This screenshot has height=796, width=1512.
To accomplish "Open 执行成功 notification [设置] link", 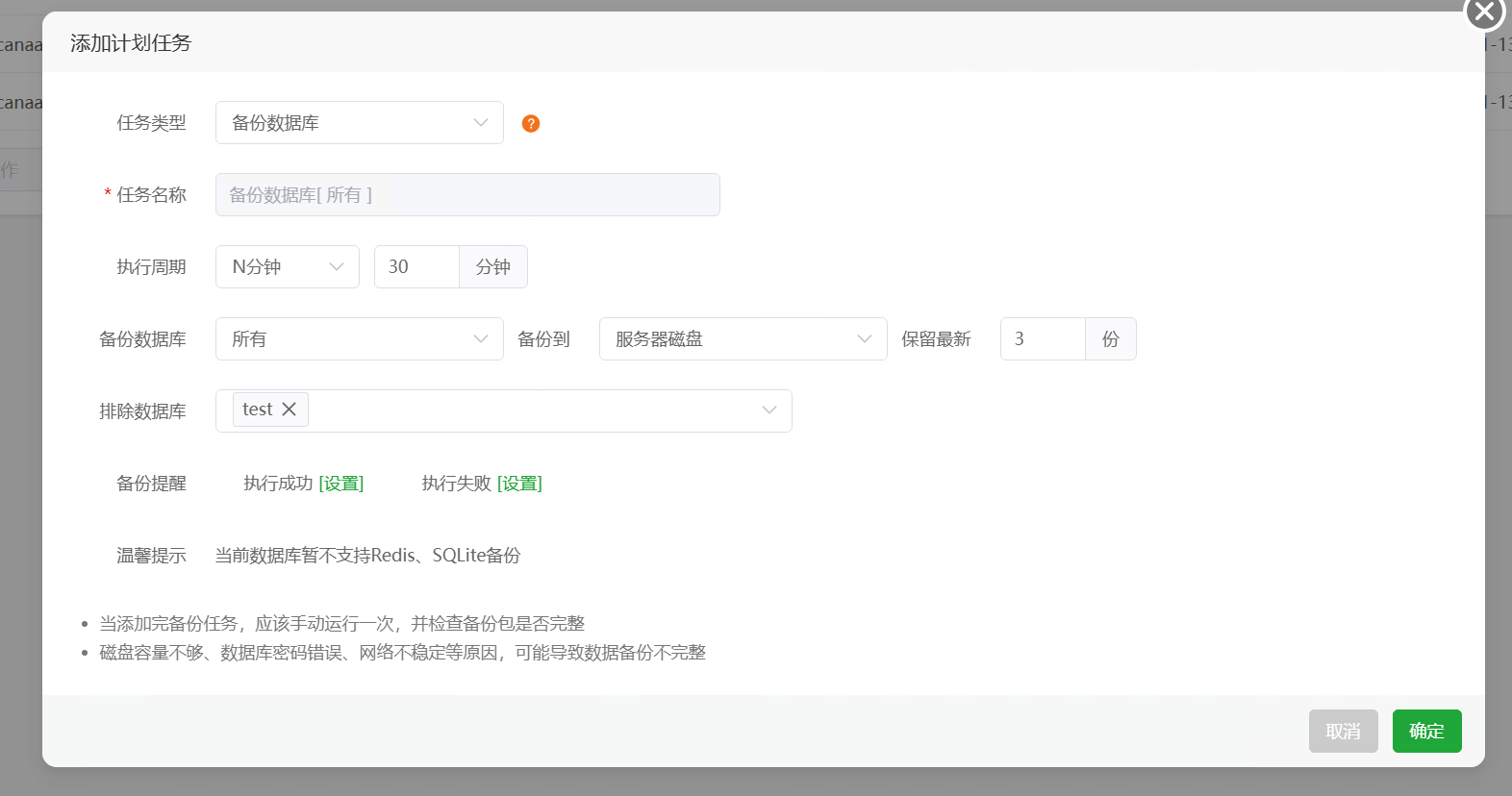I will point(341,484).
